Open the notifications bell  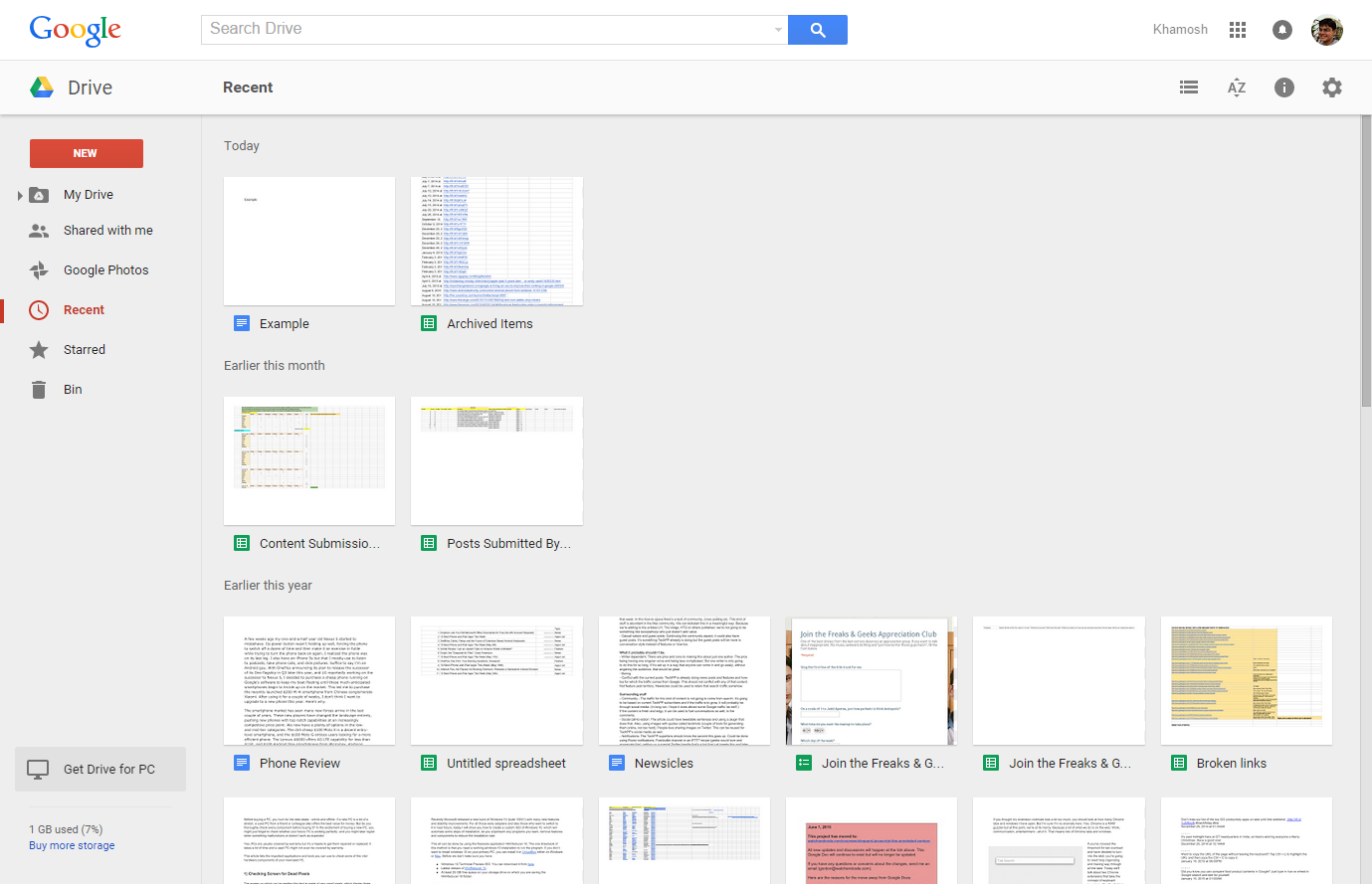[x=1282, y=30]
